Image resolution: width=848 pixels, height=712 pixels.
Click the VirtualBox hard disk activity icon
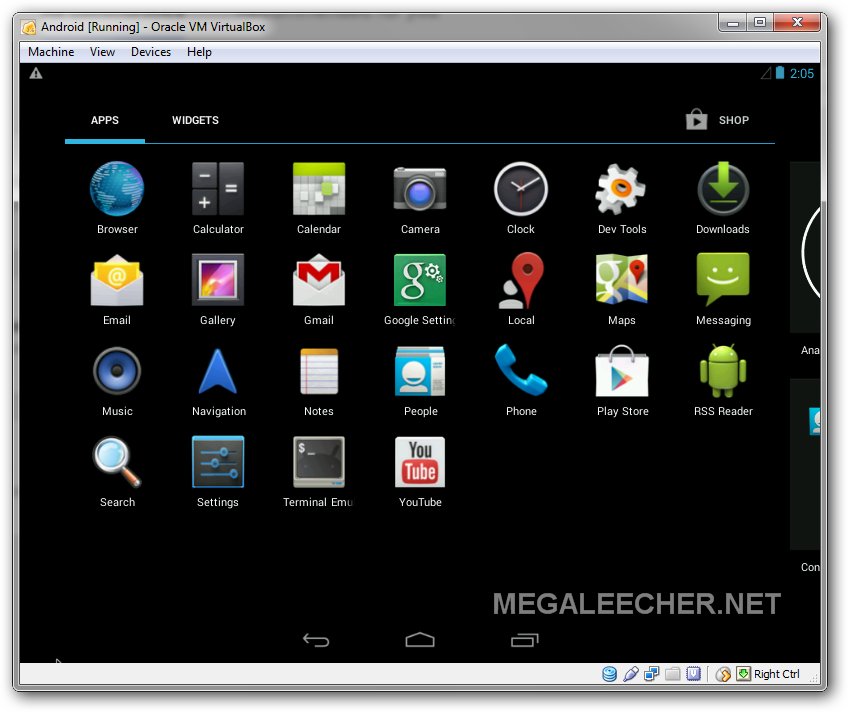tap(610, 674)
